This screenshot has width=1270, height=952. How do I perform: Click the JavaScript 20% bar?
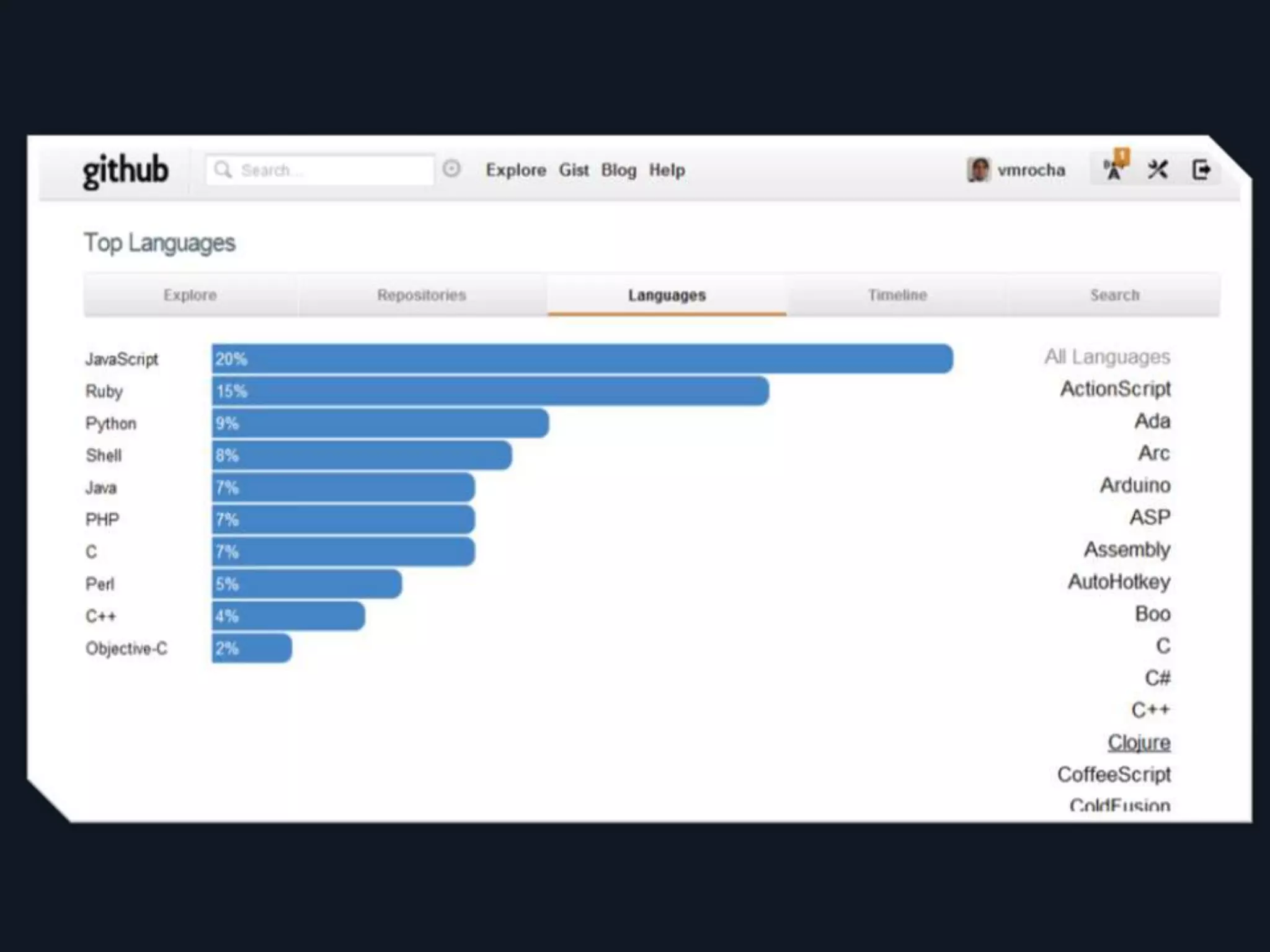pos(582,359)
